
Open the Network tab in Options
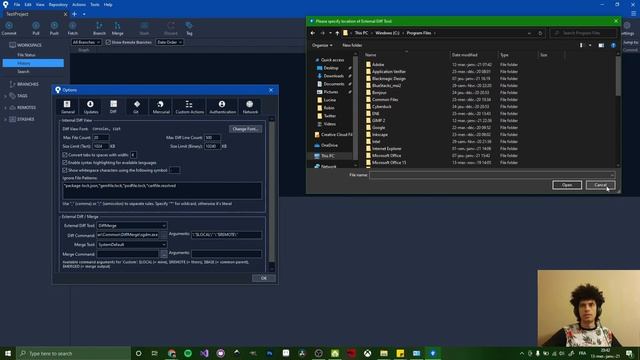click(x=250, y=107)
